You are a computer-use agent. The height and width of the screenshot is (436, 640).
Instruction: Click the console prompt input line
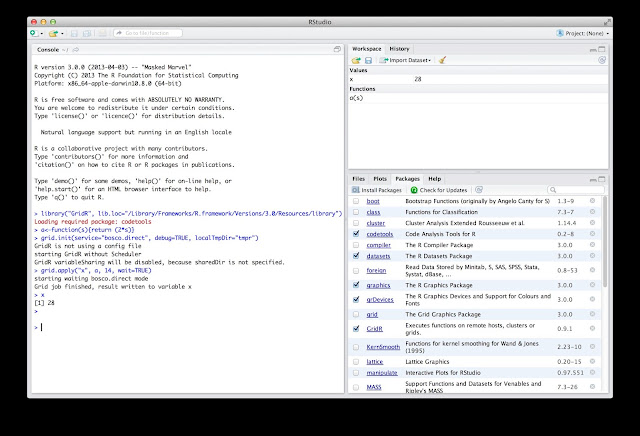[x=188, y=327]
